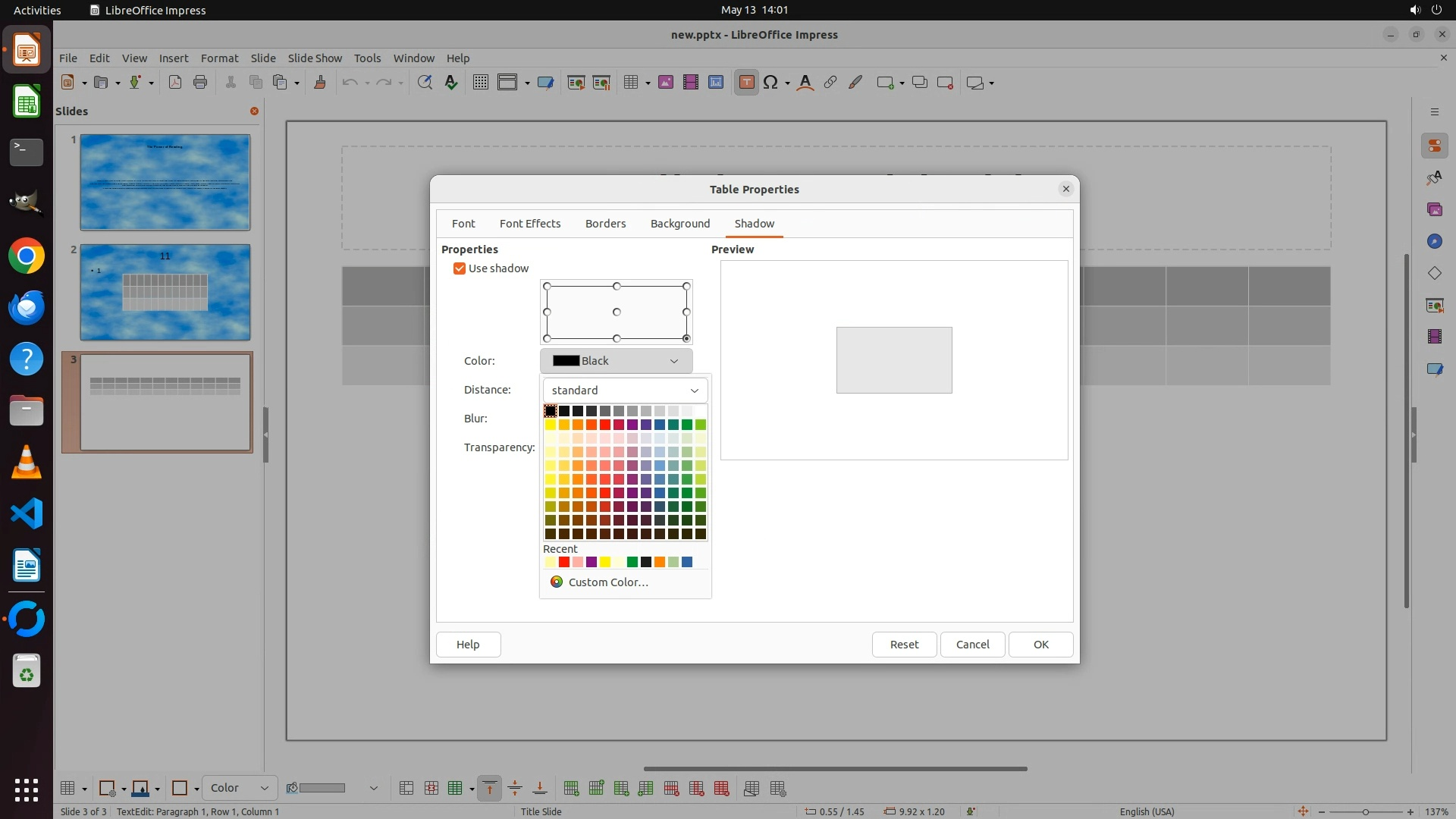This screenshot has height=819, width=1456.
Task: Click Center Vertically icon in table toolbar
Action: (515, 788)
